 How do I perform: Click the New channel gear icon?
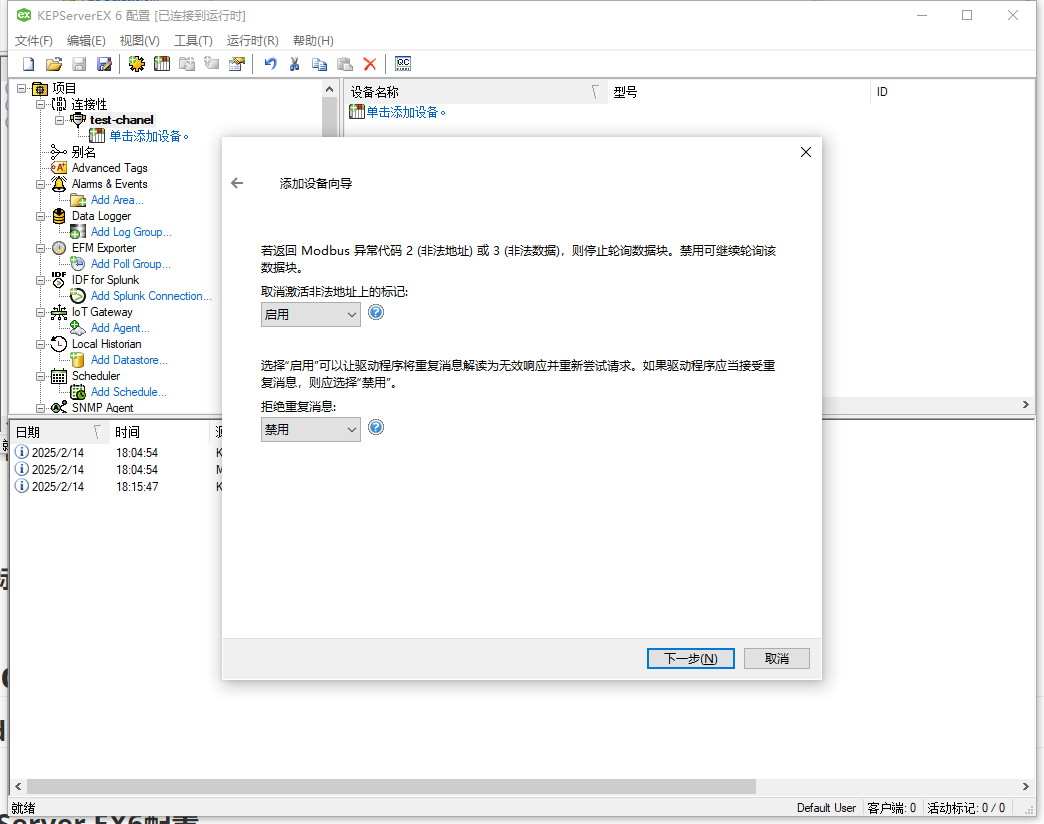click(x=136, y=64)
